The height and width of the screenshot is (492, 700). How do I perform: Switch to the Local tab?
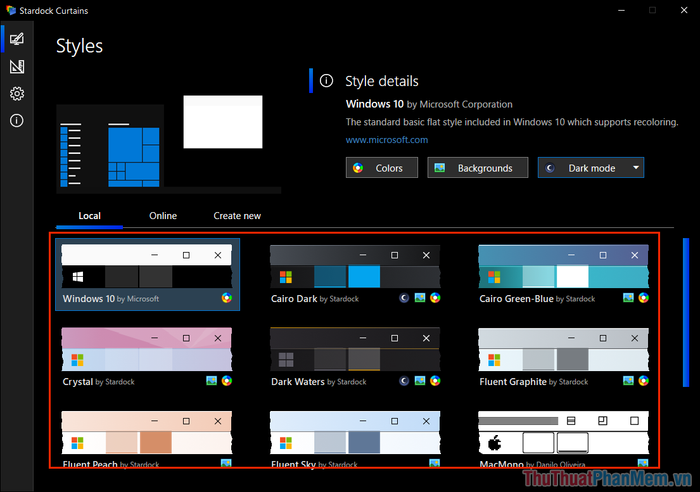(89, 216)
